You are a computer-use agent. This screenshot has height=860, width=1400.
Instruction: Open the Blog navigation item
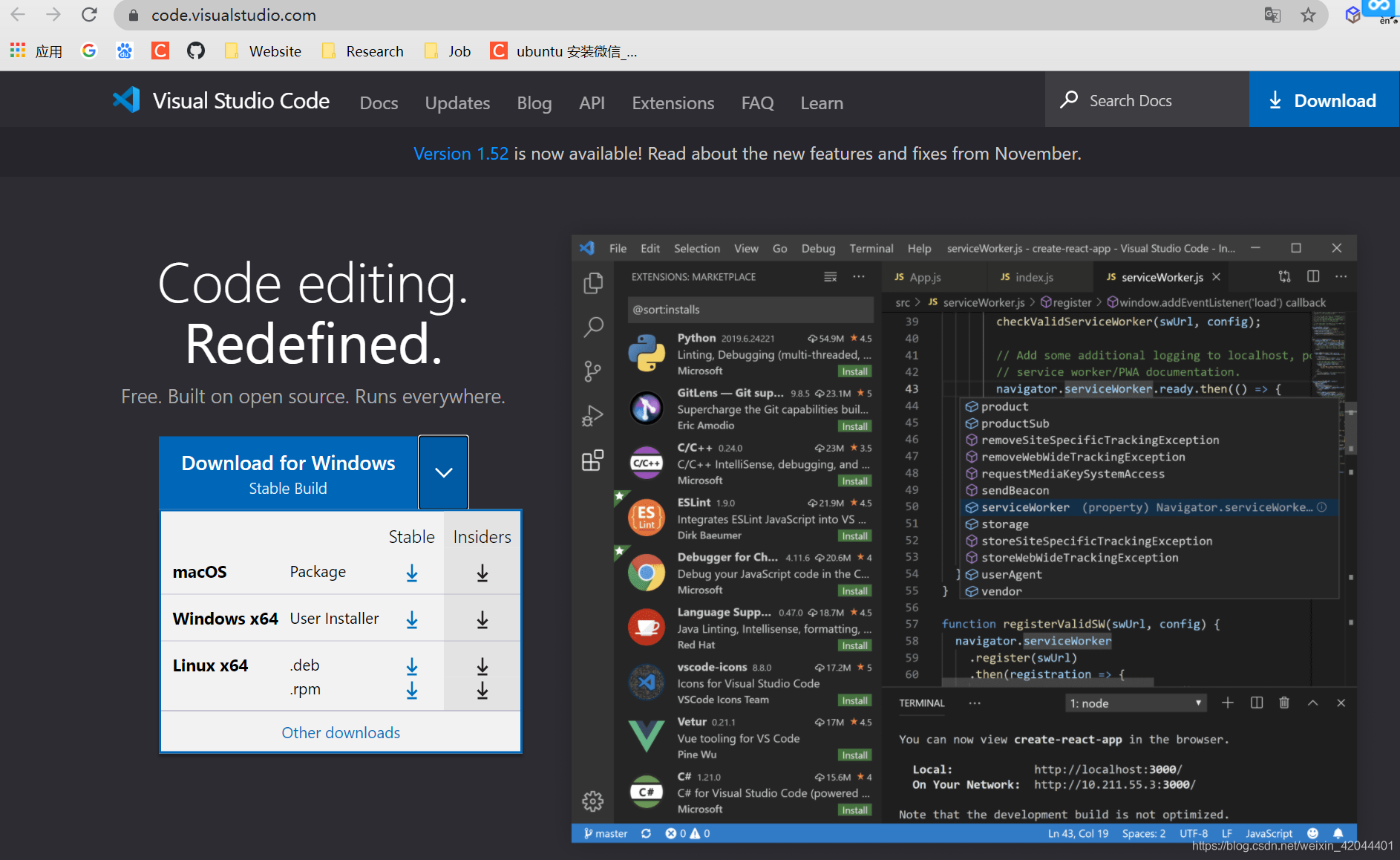coord(534,102)
